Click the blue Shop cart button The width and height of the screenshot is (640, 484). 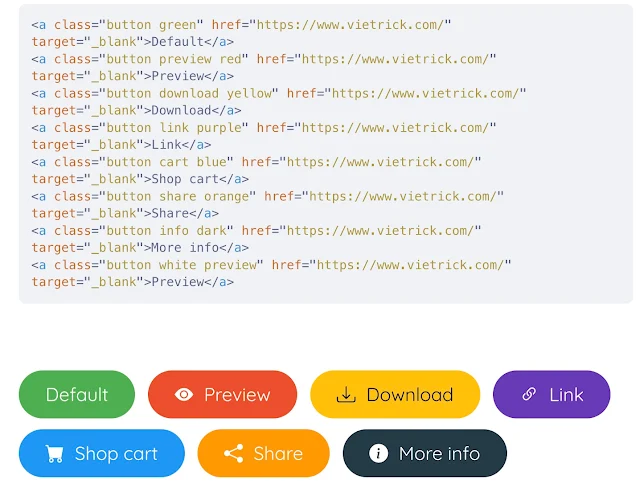click(102, 453)
